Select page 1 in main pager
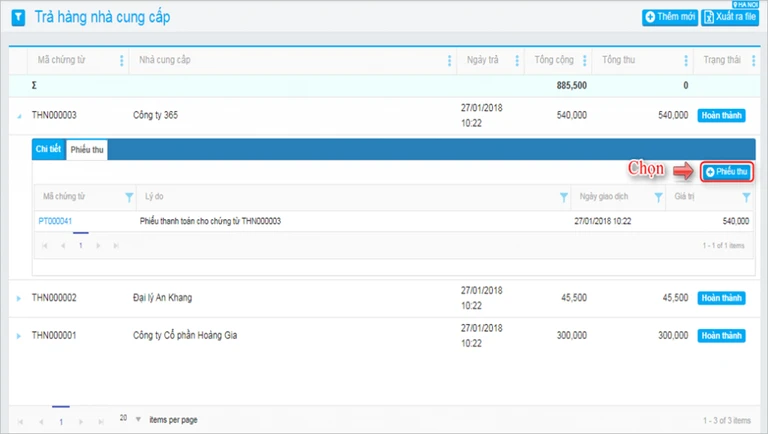The image size is (768, 434). pyautogui.click(x=61, y=422)
